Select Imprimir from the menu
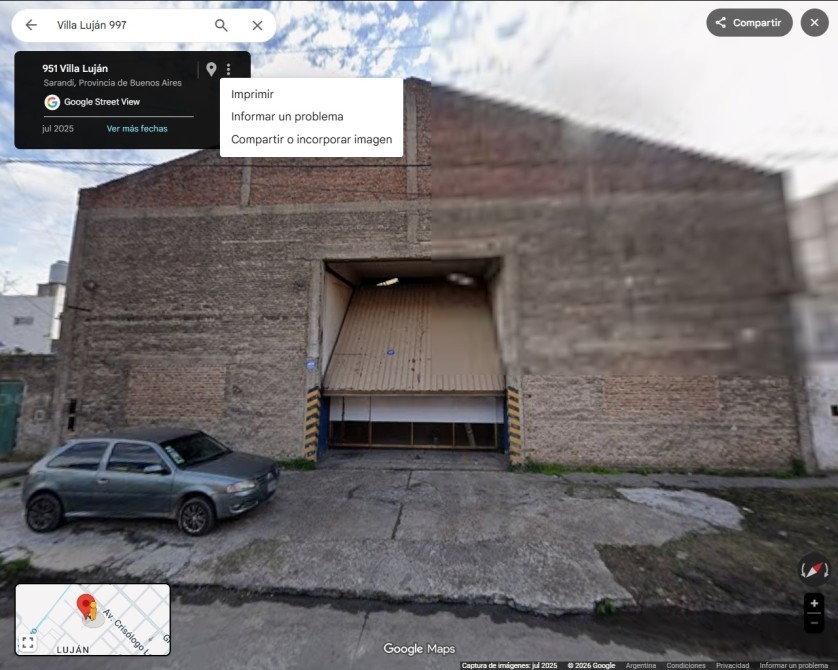838x670 pixels. point(252,94)
